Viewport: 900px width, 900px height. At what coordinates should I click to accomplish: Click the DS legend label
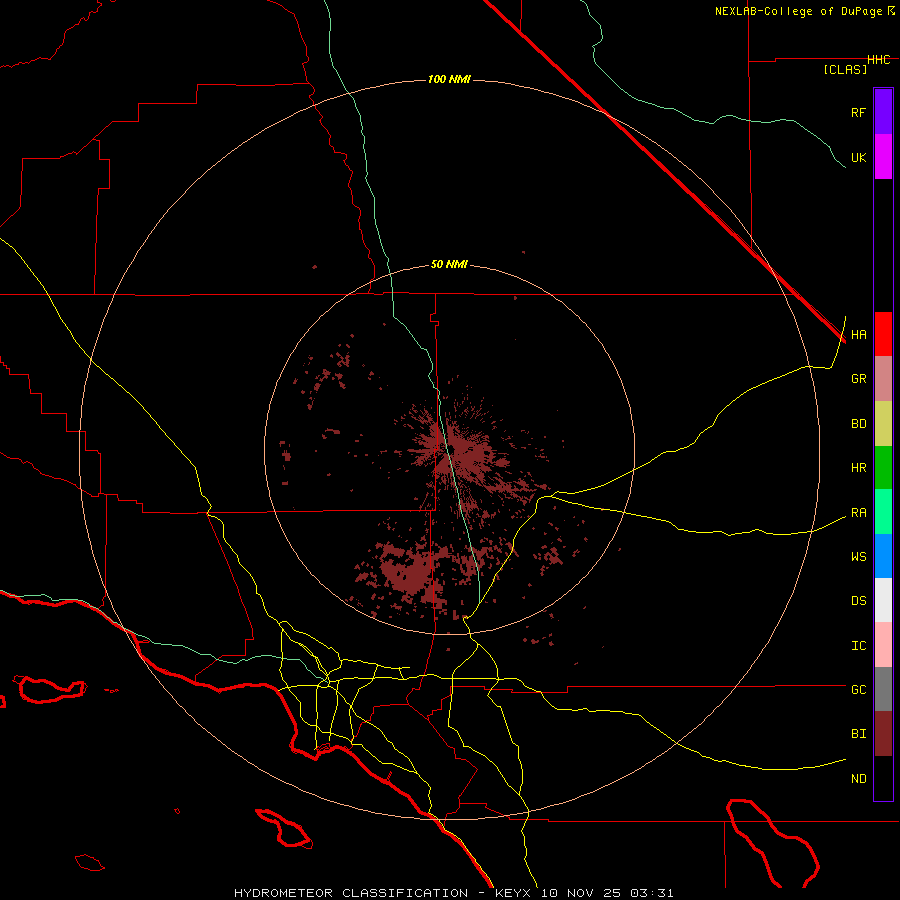858,601
